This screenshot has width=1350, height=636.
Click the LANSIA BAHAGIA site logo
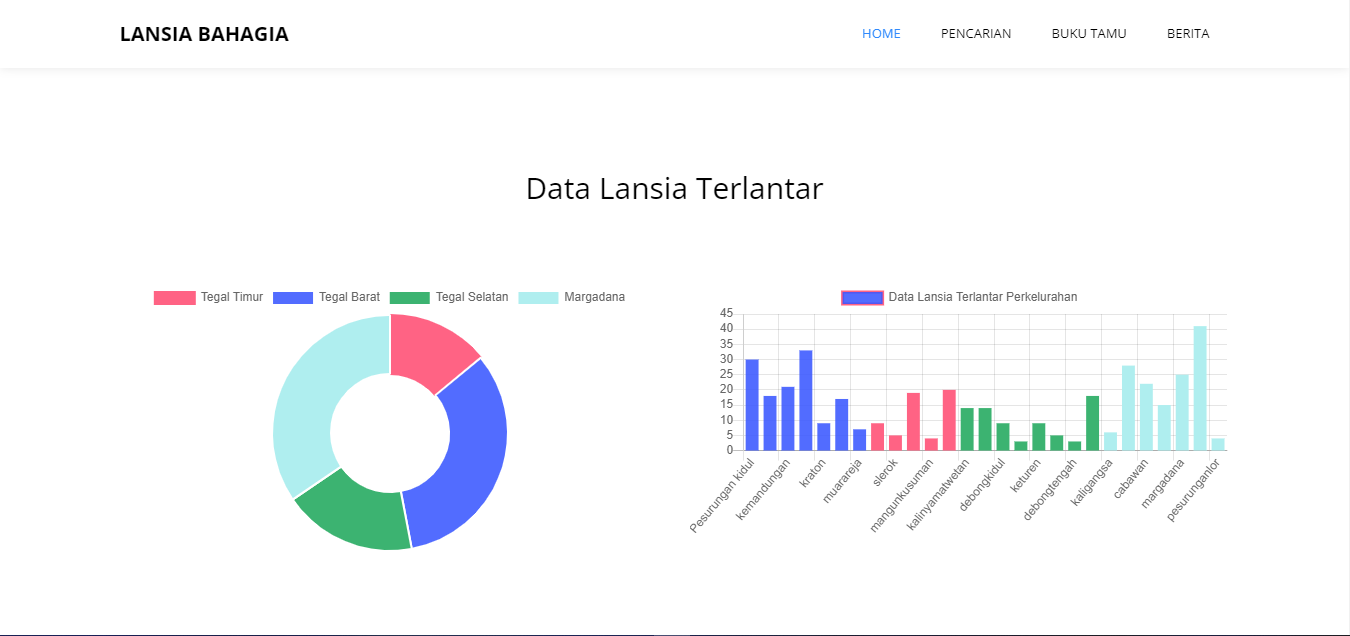[204, 34]
